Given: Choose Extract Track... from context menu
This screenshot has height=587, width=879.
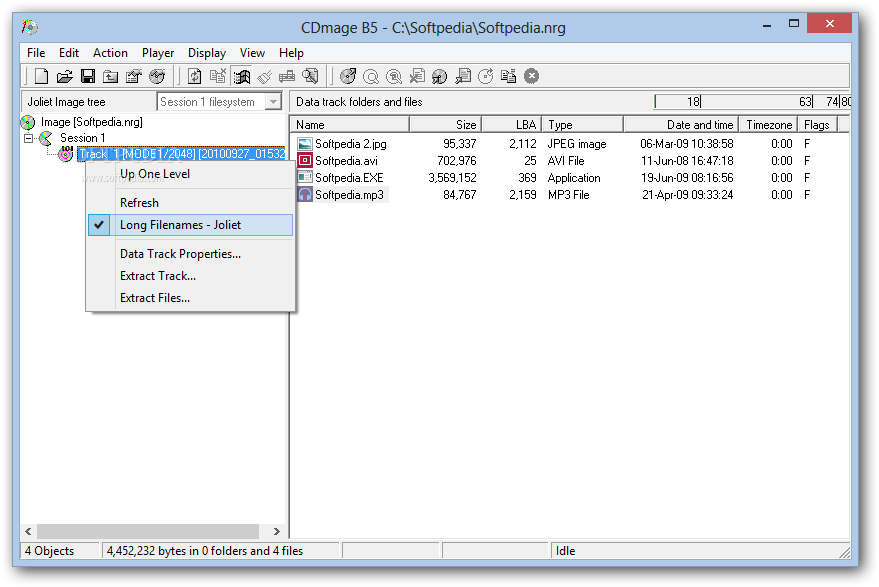Looking at the screenshot, I should (191, 276).
